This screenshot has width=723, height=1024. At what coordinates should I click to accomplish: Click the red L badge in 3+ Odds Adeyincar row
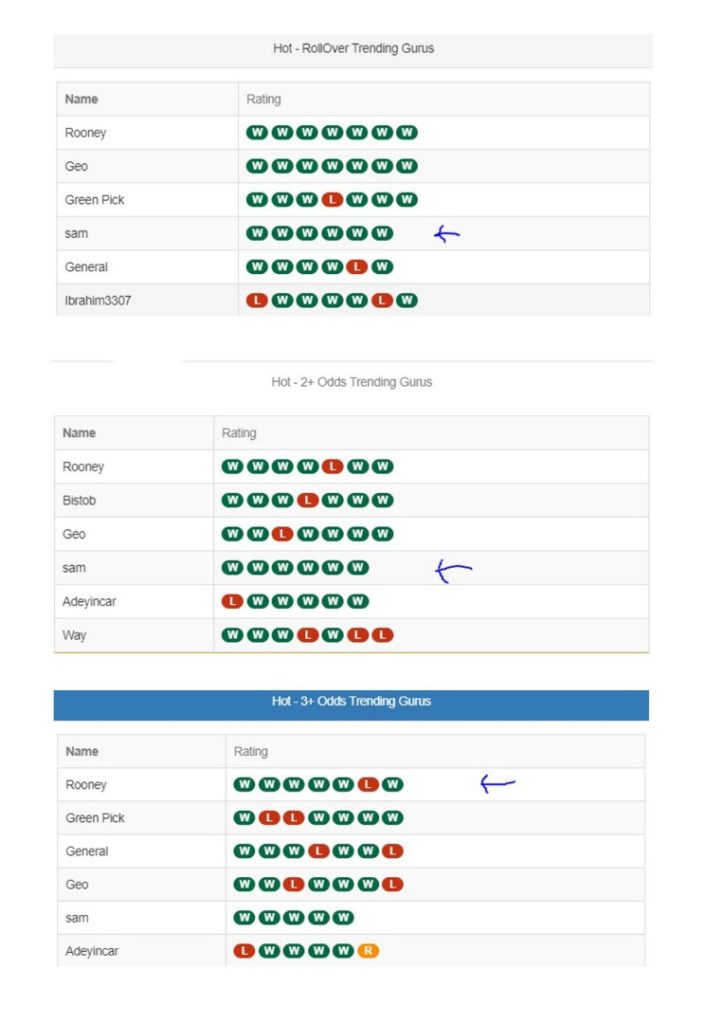point(244,952)
